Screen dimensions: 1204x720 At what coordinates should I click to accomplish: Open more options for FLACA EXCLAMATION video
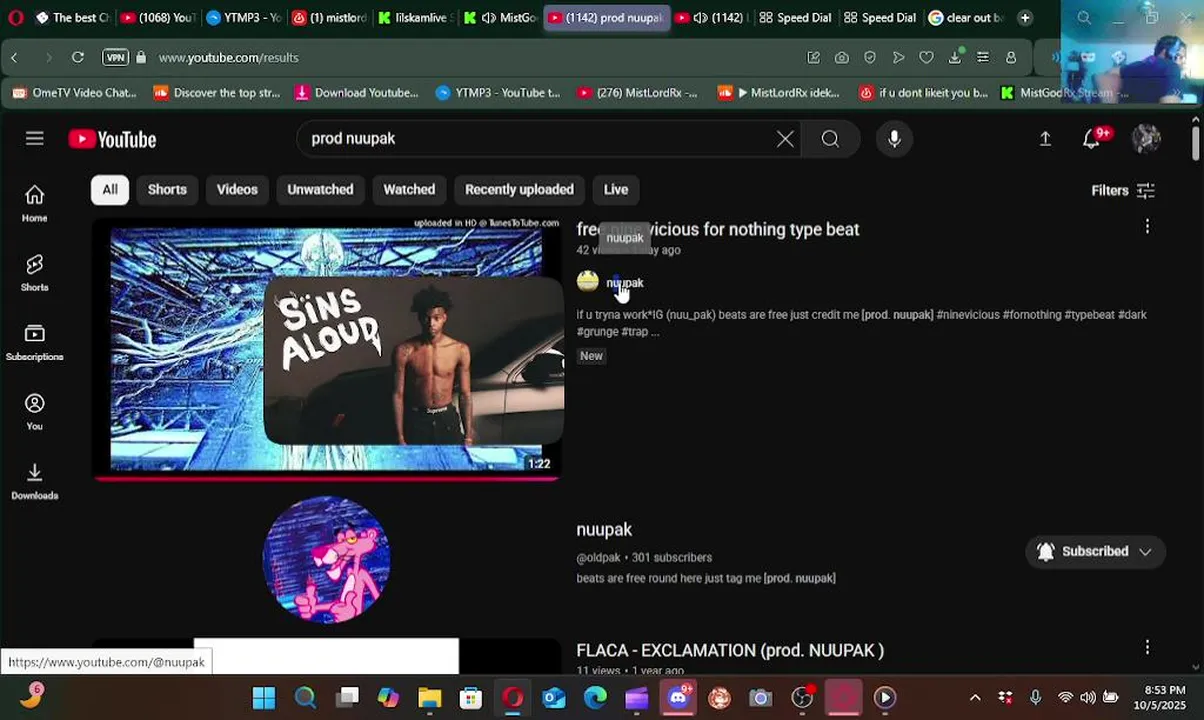1147,648
